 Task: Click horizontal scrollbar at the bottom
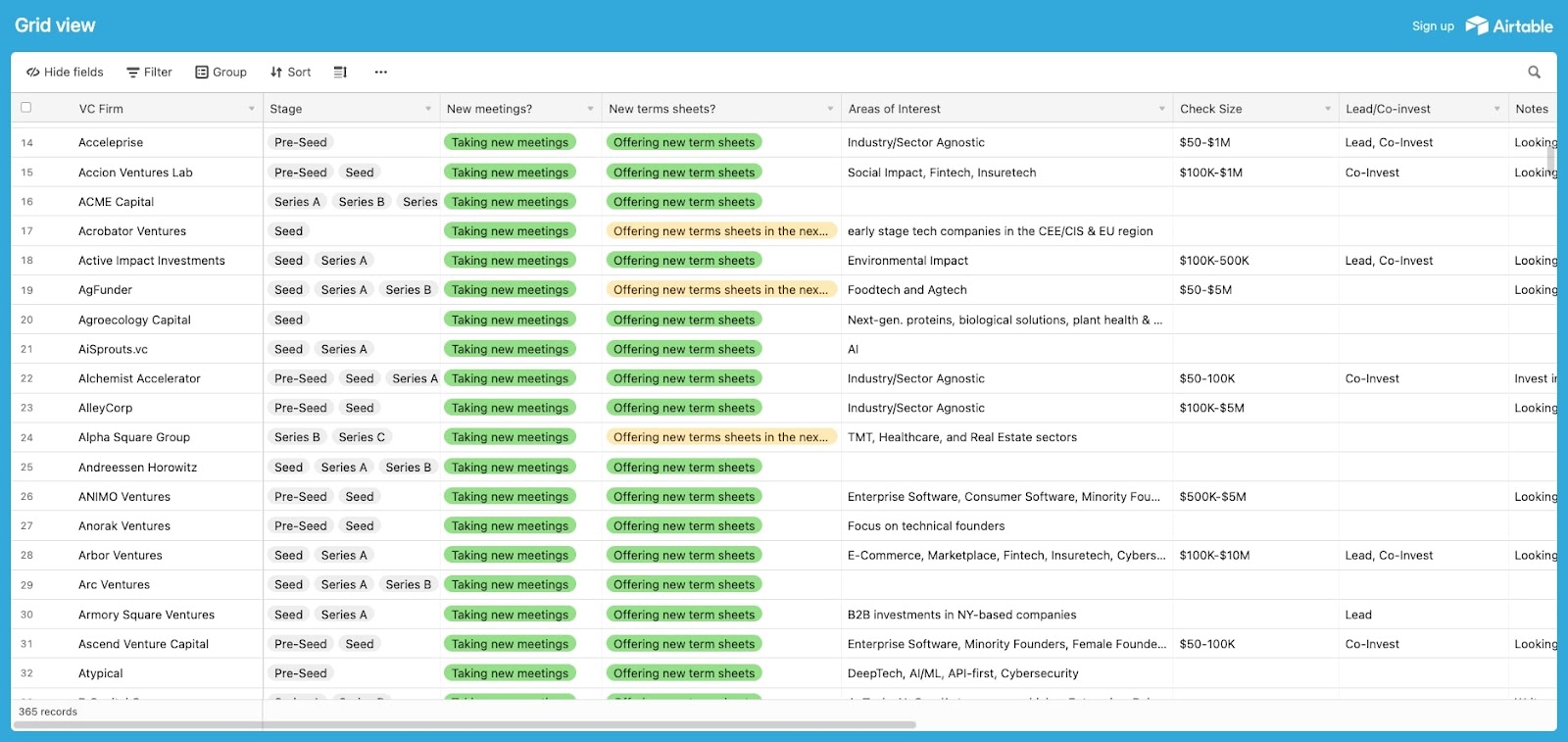(465, 725)
